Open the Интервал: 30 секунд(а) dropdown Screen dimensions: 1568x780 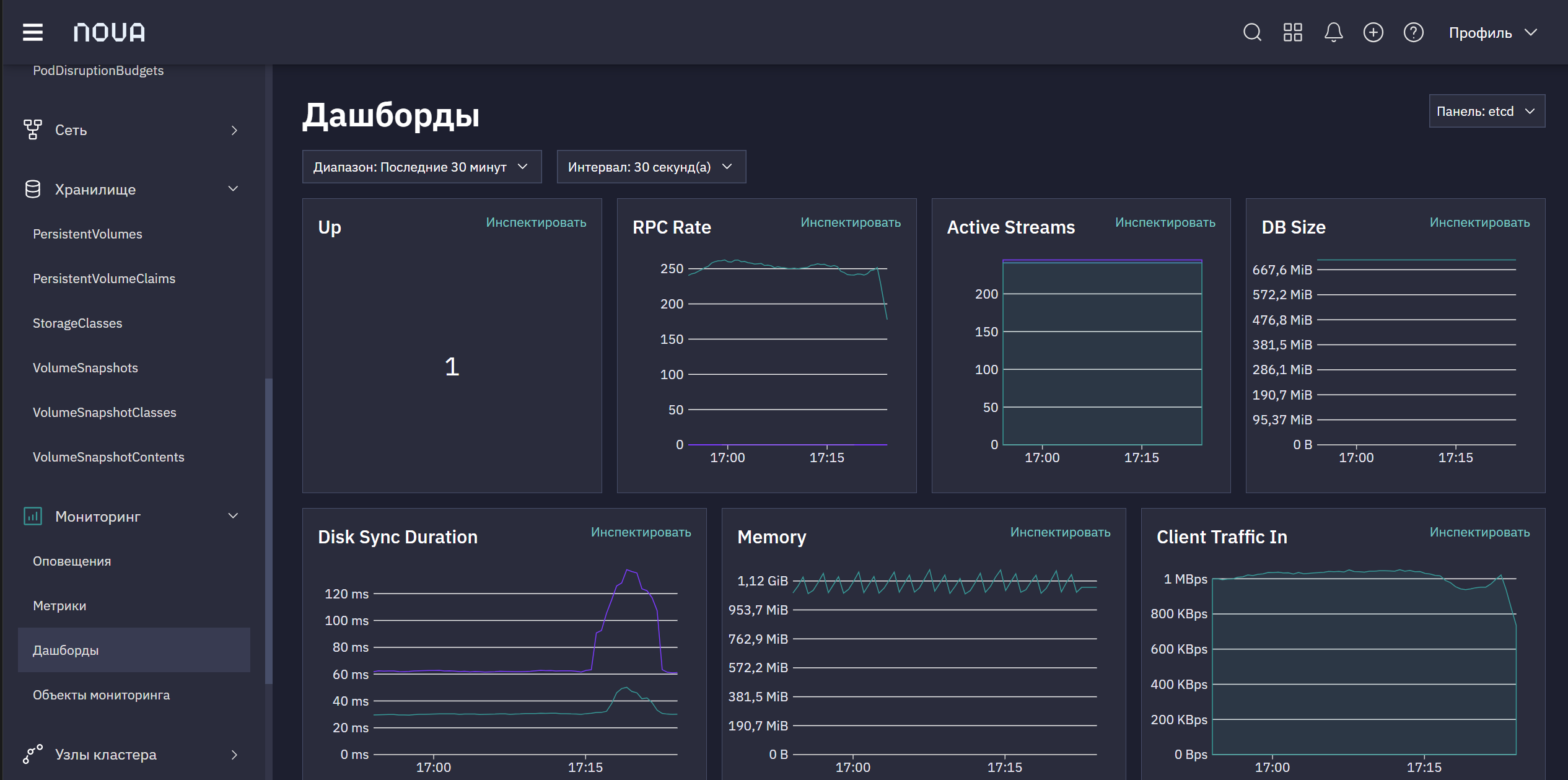coord(651,167)
